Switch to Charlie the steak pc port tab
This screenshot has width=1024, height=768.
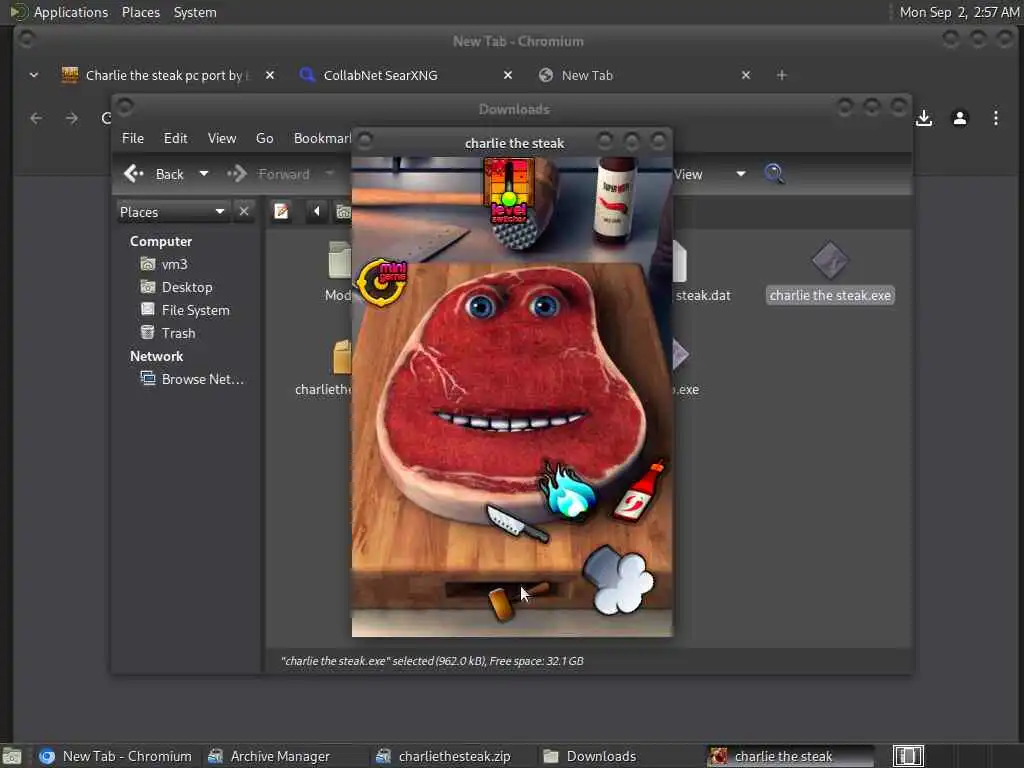(x=155, y=75)
